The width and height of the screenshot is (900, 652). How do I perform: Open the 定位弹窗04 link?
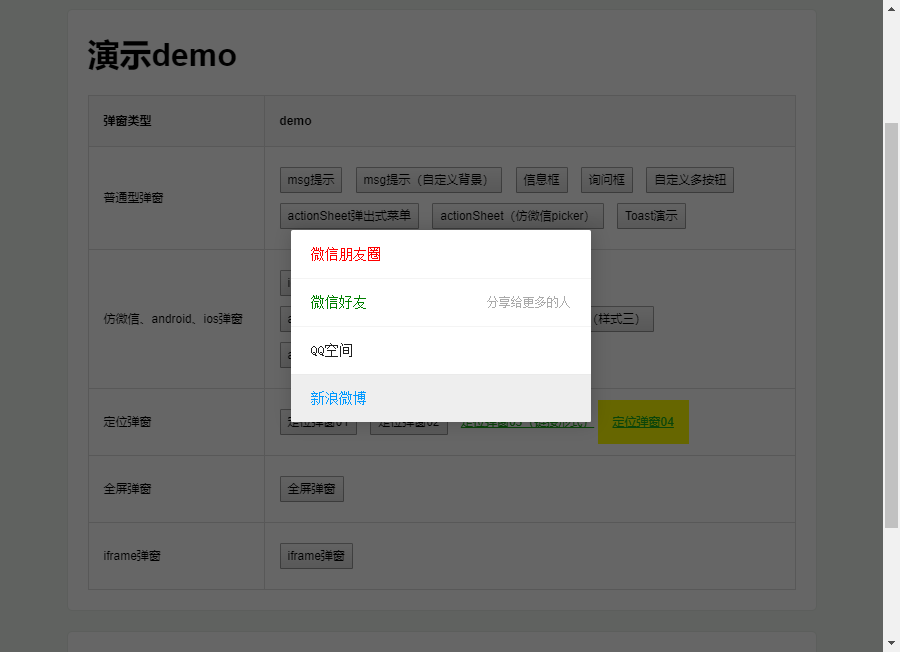coord(643,422)
